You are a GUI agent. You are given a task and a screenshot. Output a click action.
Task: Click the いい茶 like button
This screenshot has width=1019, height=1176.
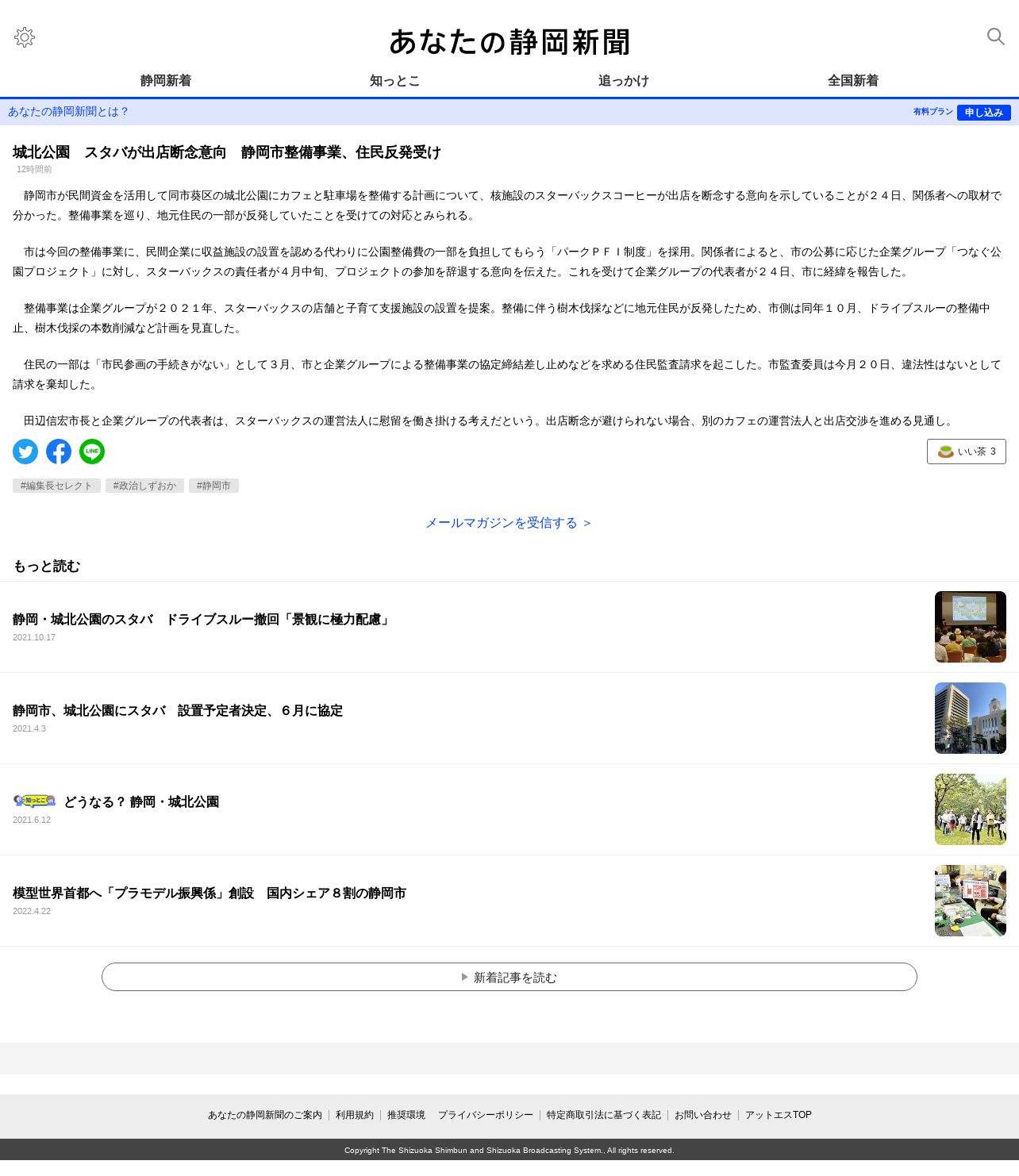point(966,452)
